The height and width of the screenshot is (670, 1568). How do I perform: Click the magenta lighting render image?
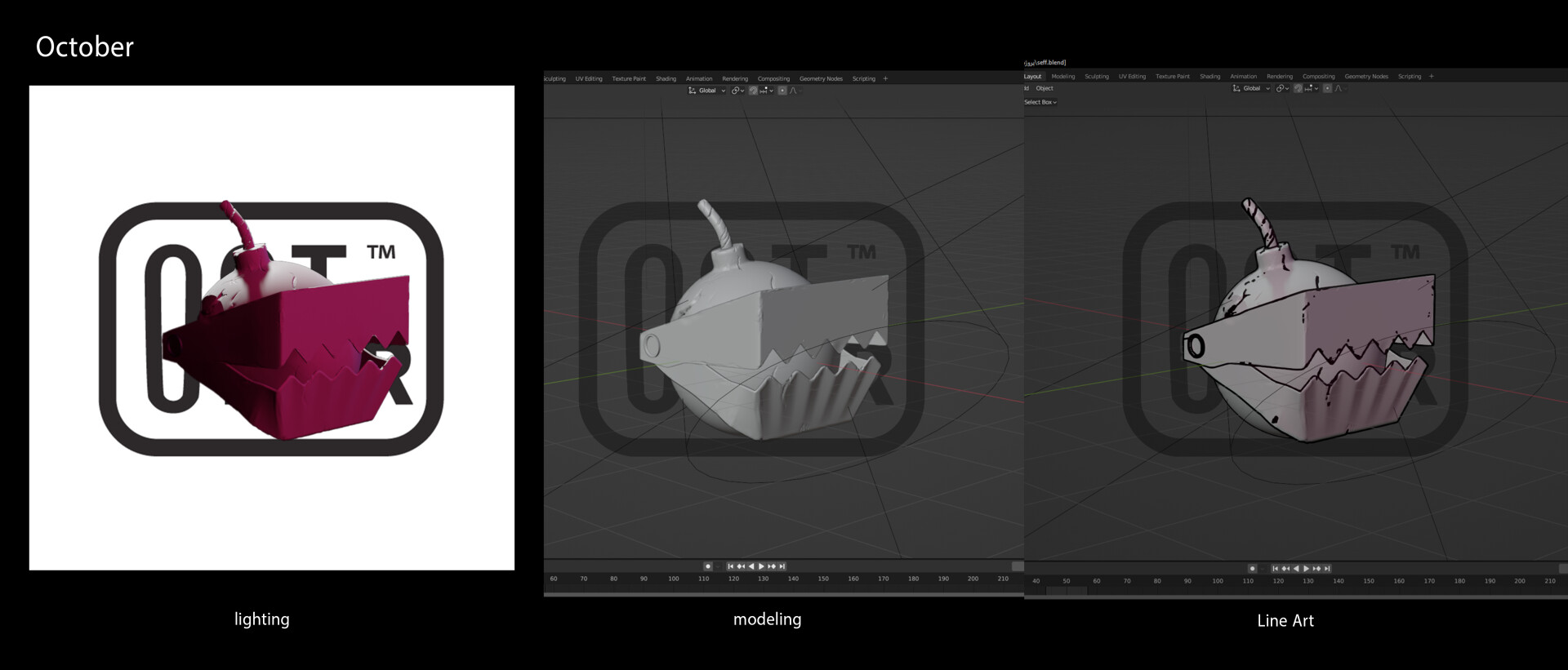click(272, 328)
